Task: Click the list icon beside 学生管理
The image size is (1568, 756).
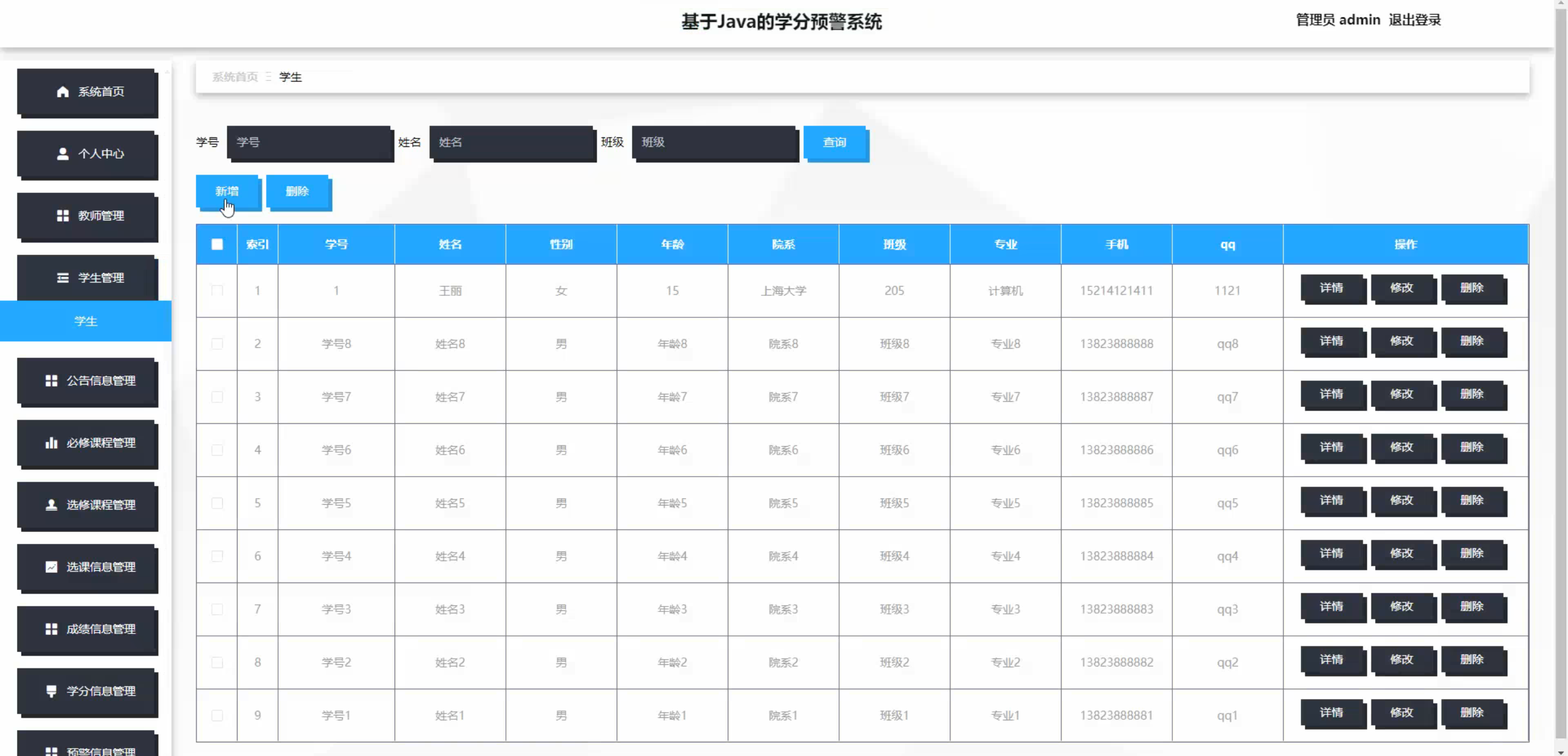Action: coord(62,278)
